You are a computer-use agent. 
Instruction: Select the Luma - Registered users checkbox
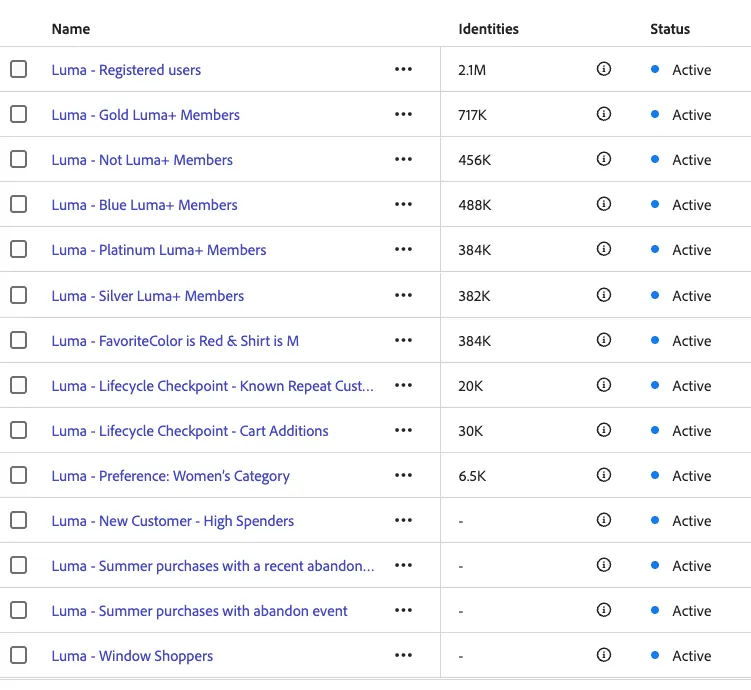pos(19,69)
